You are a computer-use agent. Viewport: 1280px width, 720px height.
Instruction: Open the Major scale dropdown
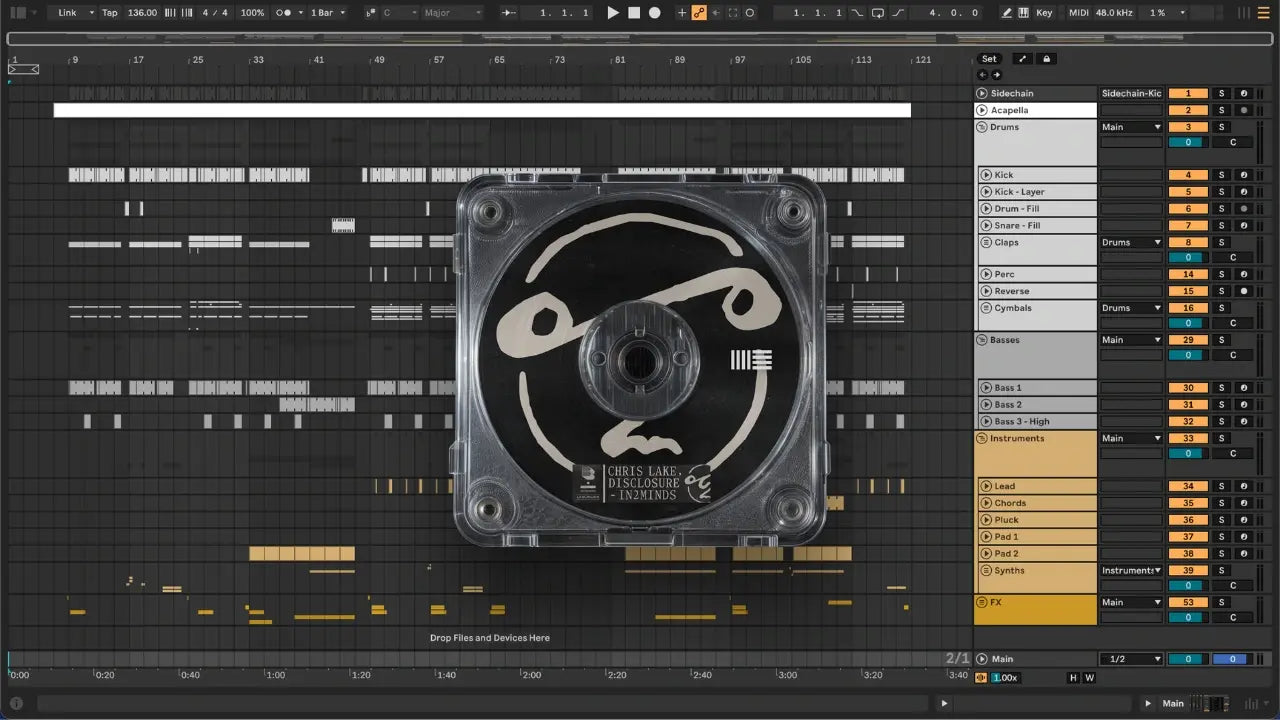pyautogui.click(x=452, y=13)
